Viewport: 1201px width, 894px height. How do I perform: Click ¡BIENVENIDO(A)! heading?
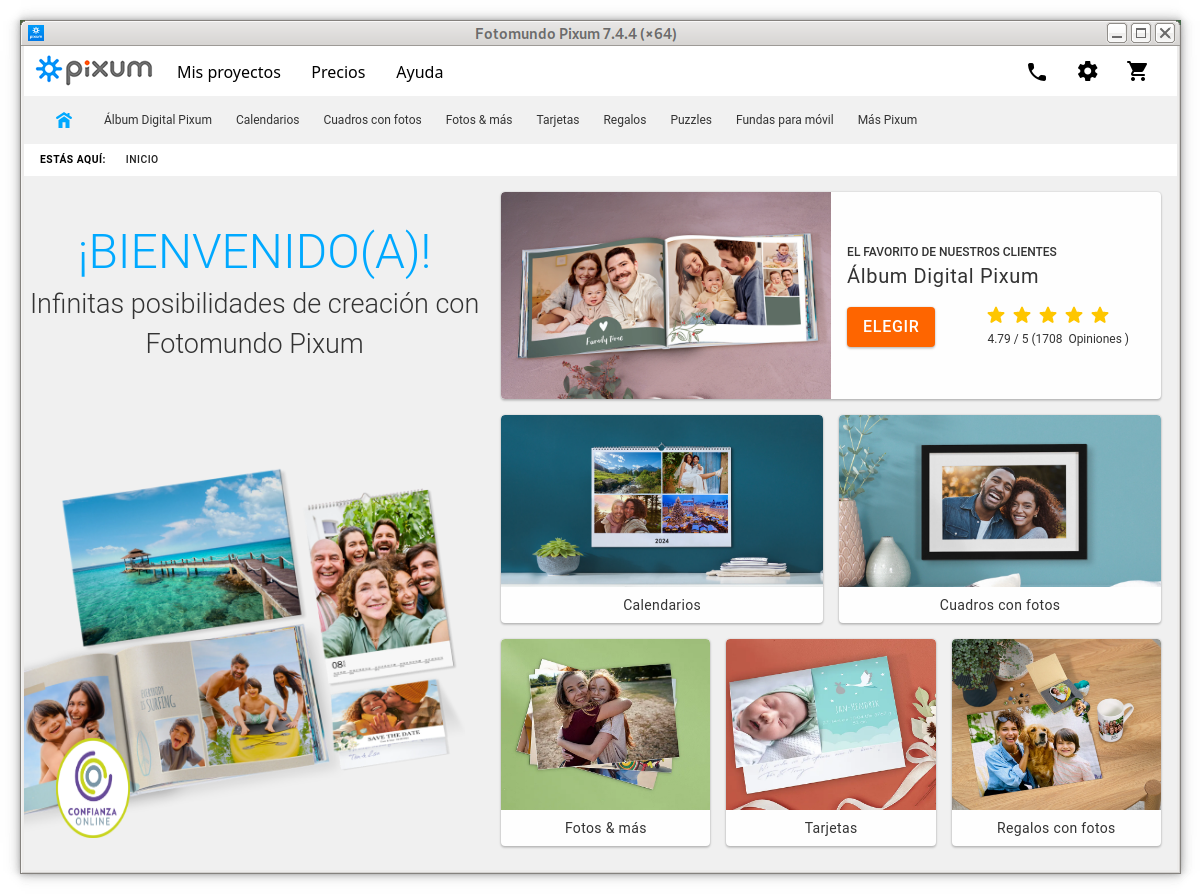255,253
